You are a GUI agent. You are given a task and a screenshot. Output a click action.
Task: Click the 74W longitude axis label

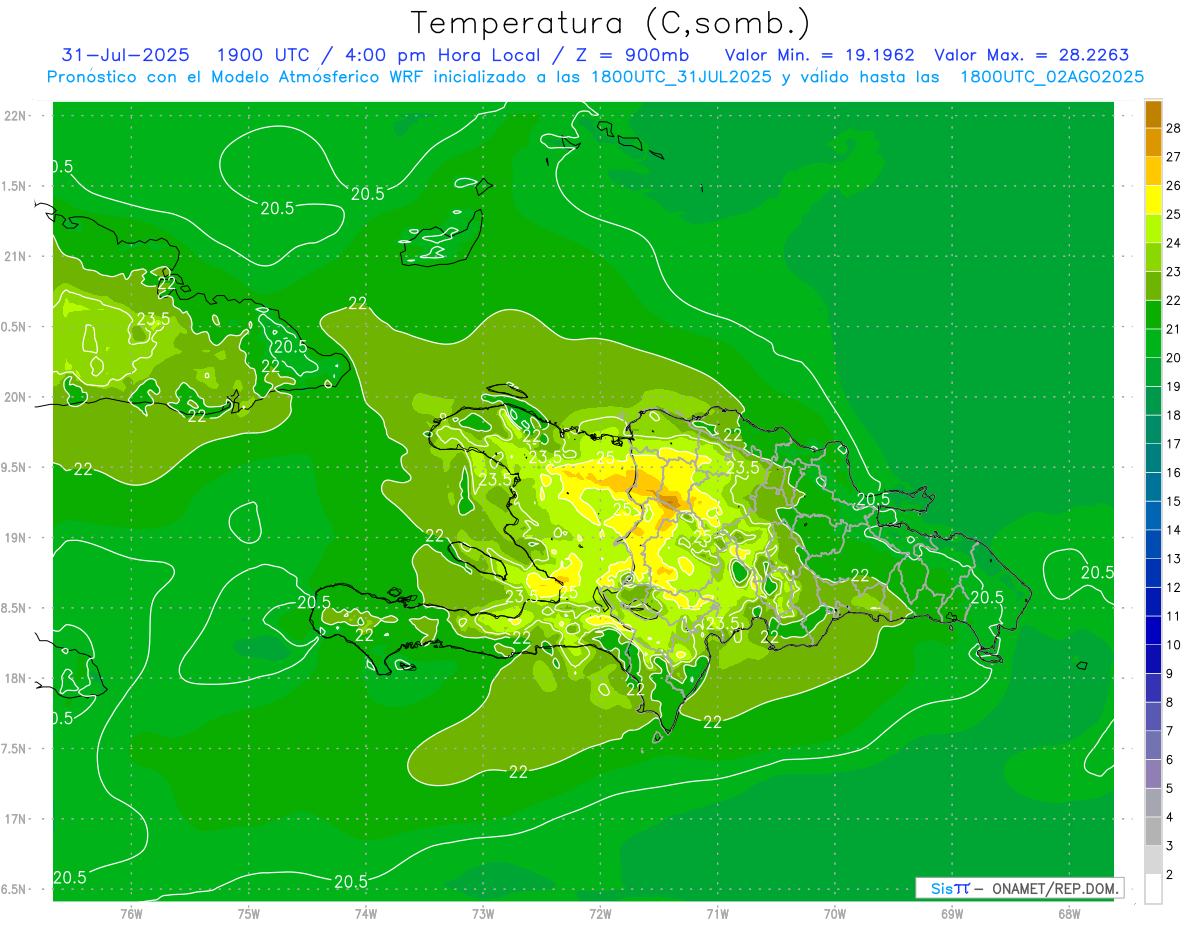[365, 914]
